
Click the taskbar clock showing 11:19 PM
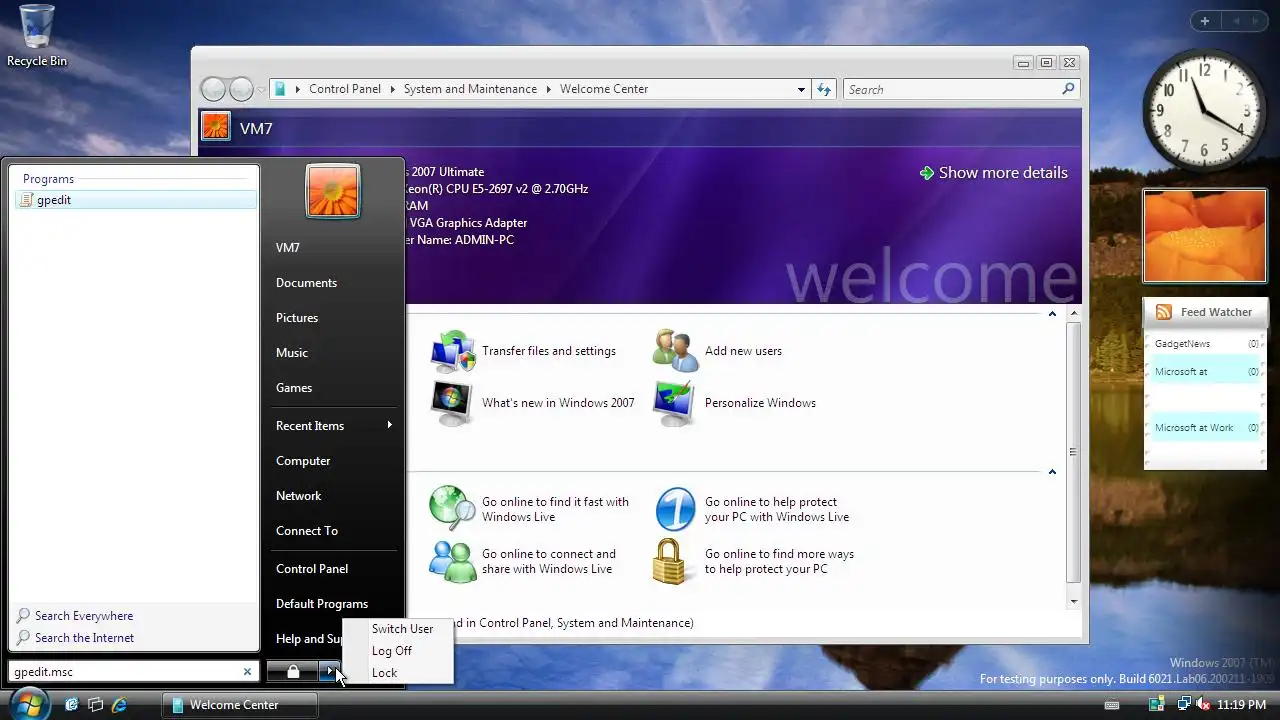pyautogui.click(x=1241, y=705)
